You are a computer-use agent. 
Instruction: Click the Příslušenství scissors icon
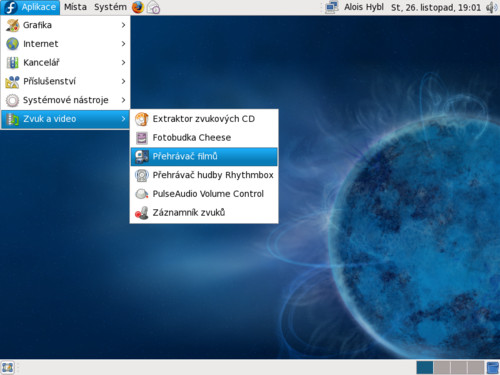(13, 82)
